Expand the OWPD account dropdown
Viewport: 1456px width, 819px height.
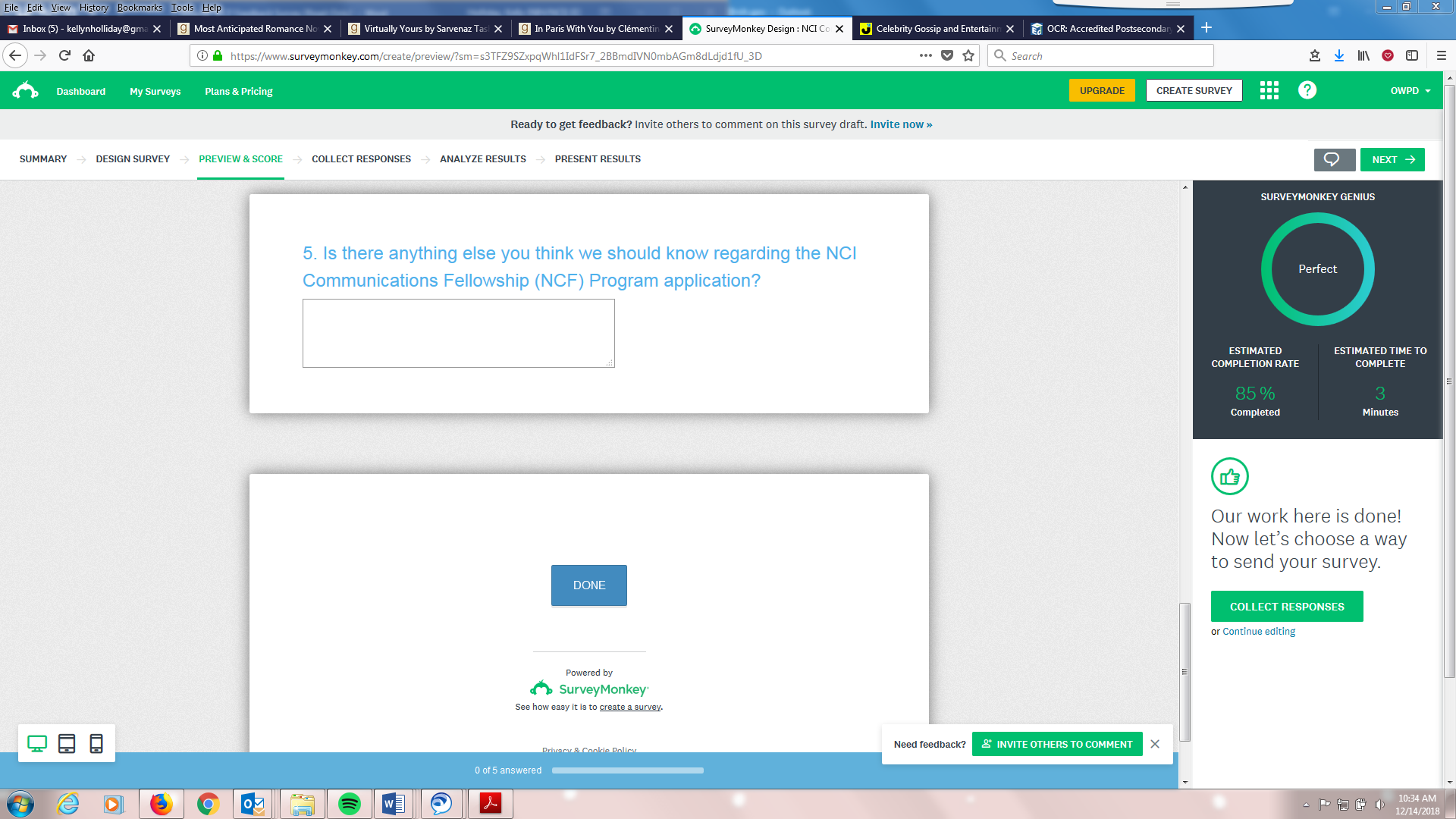(x=1410, y=91)
